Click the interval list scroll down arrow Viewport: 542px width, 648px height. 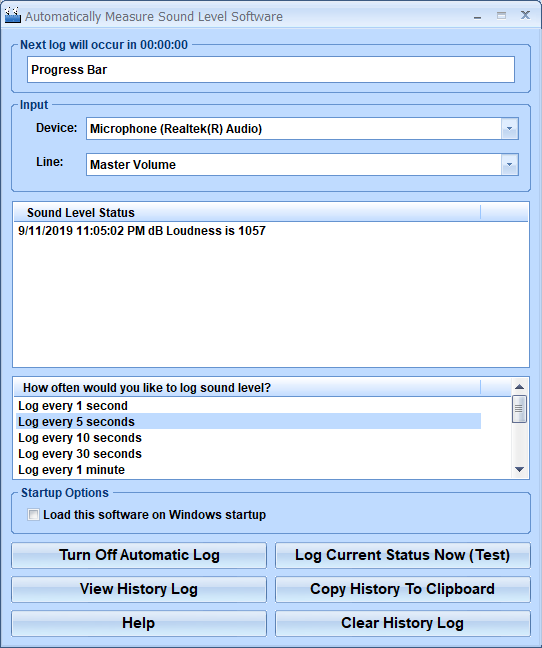coord(519,469)
